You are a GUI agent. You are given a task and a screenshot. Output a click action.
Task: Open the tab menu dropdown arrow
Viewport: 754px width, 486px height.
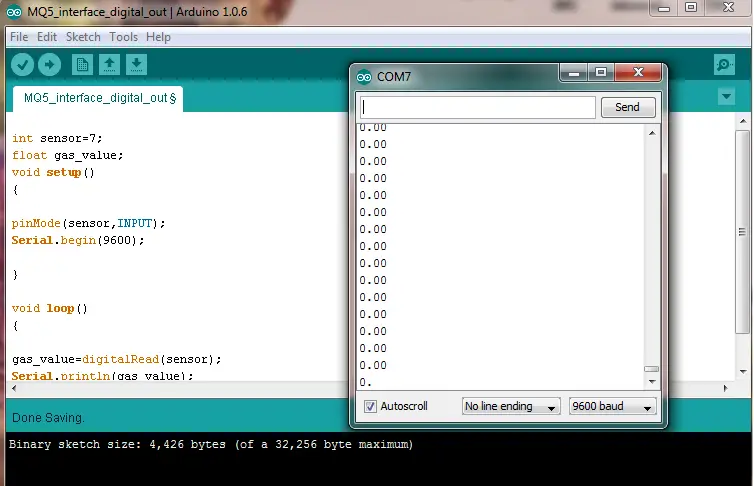point(727,97)
